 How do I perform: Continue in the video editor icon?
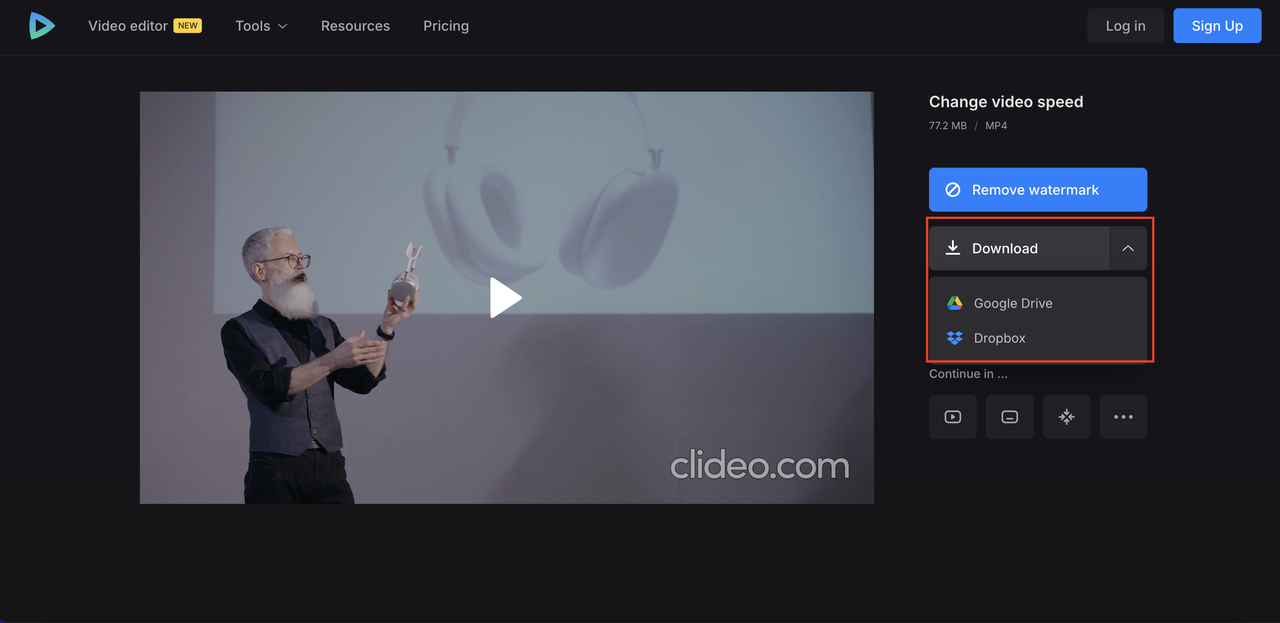pyautogui.click(x=953, y=417)
